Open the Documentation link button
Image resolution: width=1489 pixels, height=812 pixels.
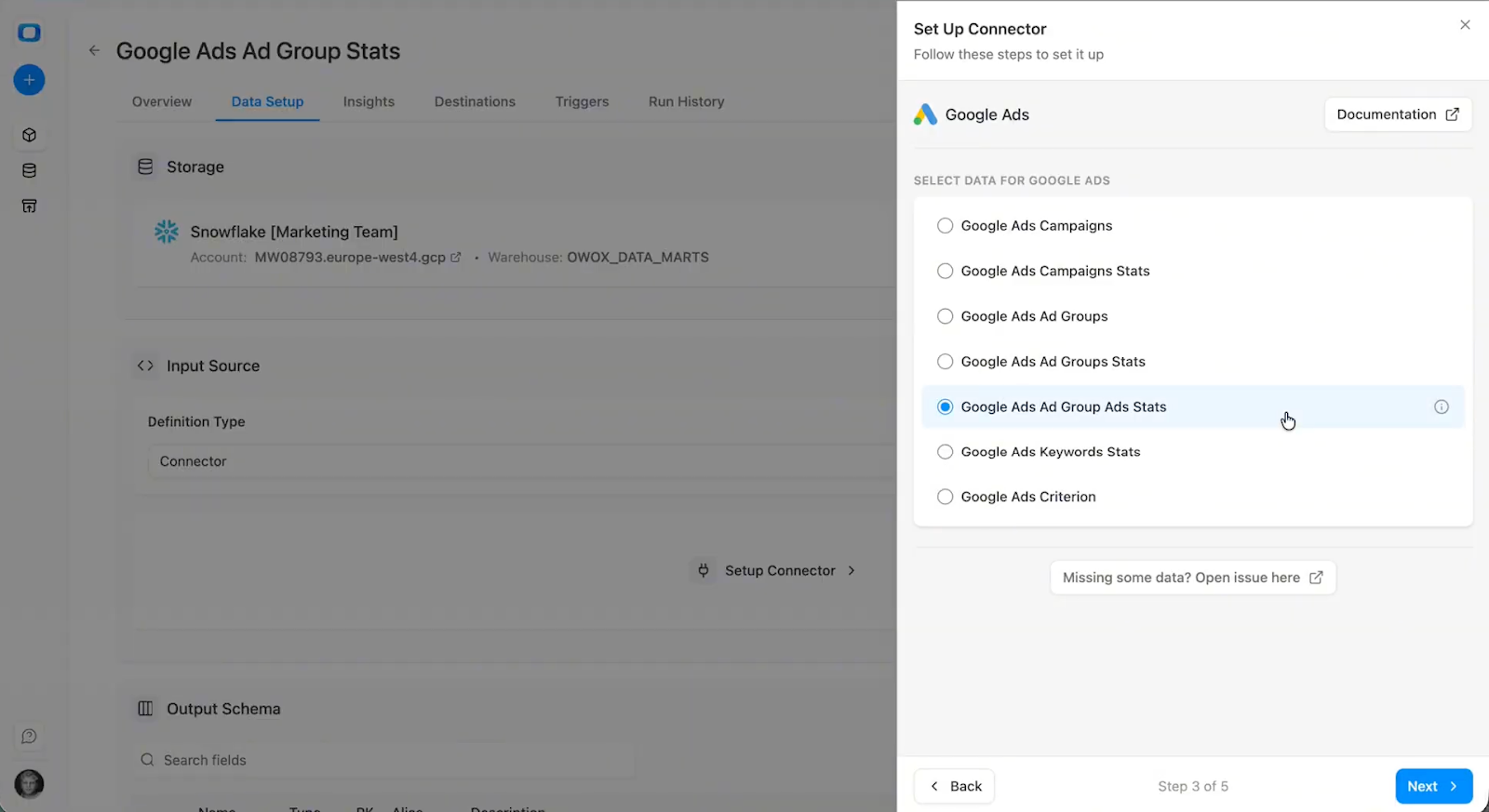coord(1398,114)
